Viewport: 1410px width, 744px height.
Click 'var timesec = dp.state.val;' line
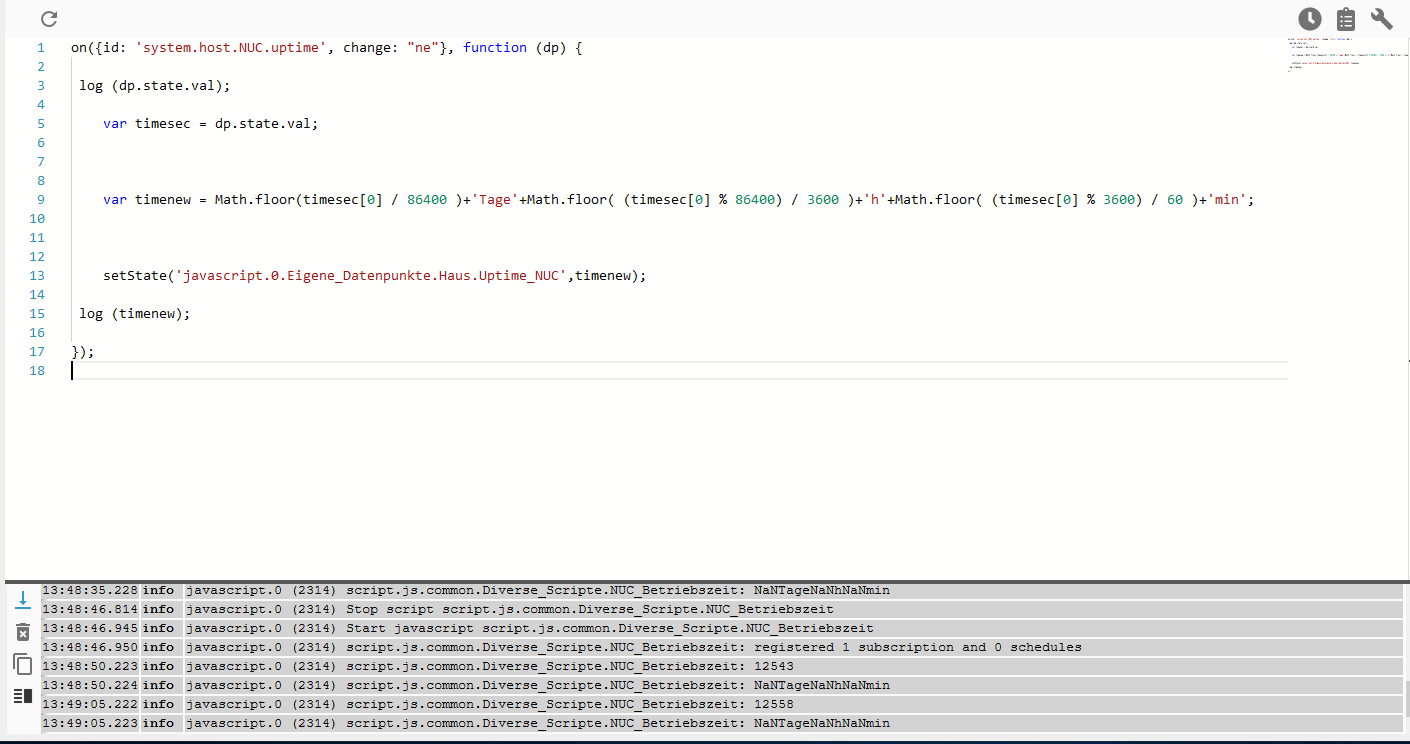coord(211,123)
